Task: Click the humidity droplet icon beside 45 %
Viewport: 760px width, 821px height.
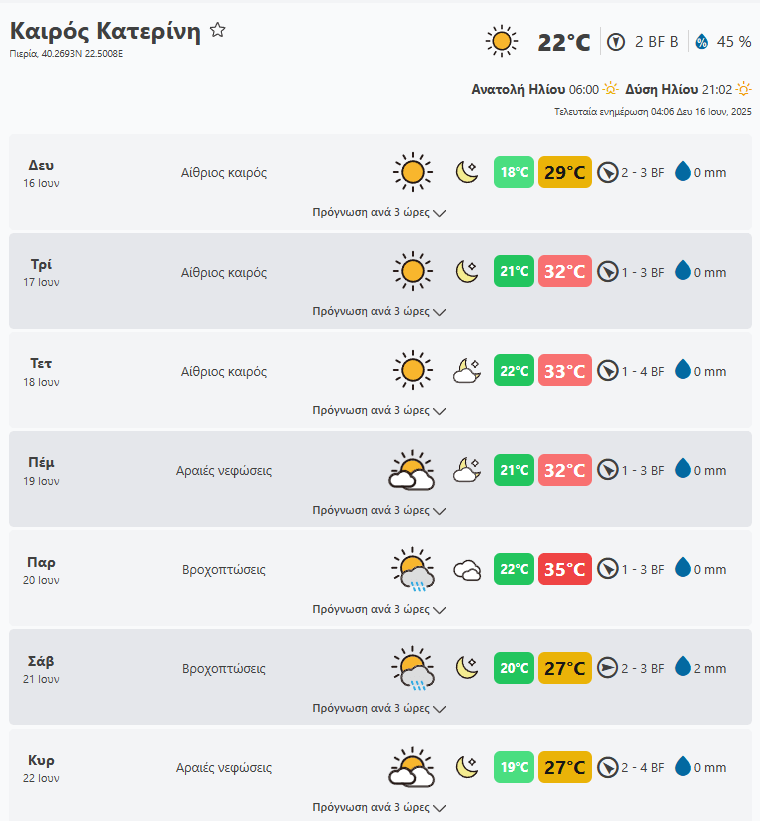Action: click(702, 41)
